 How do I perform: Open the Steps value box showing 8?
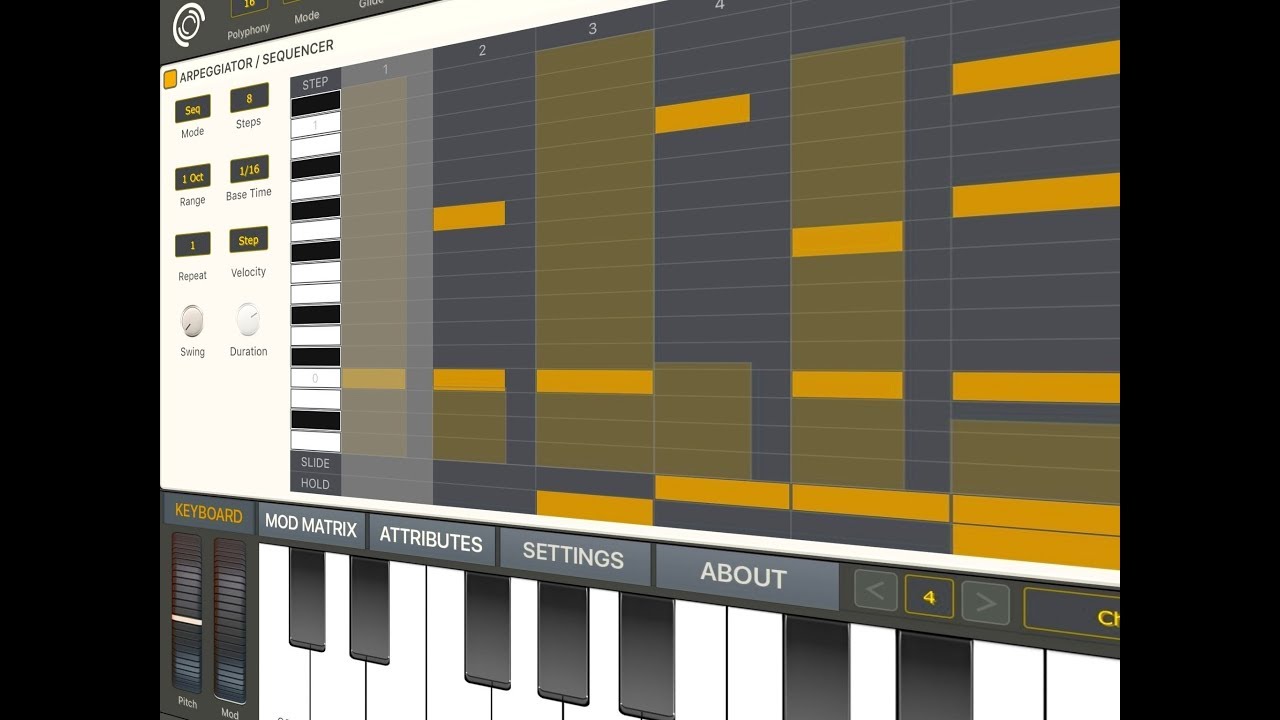249,99
